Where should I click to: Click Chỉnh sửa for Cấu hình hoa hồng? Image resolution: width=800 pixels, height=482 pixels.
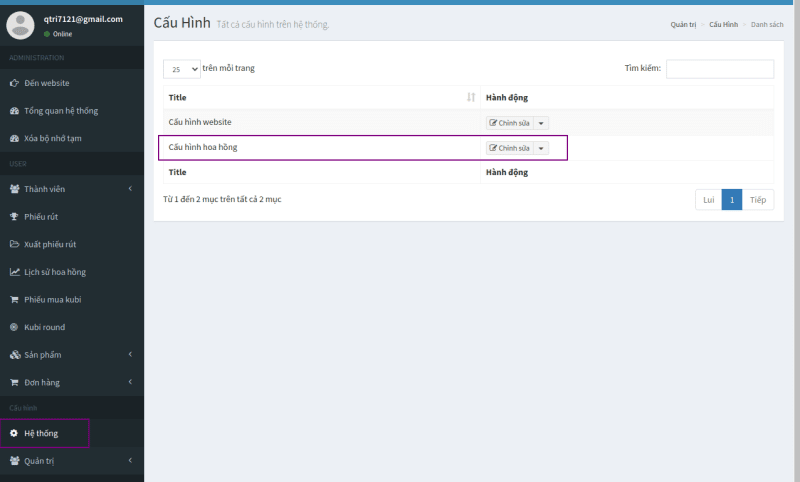[509, 148]
